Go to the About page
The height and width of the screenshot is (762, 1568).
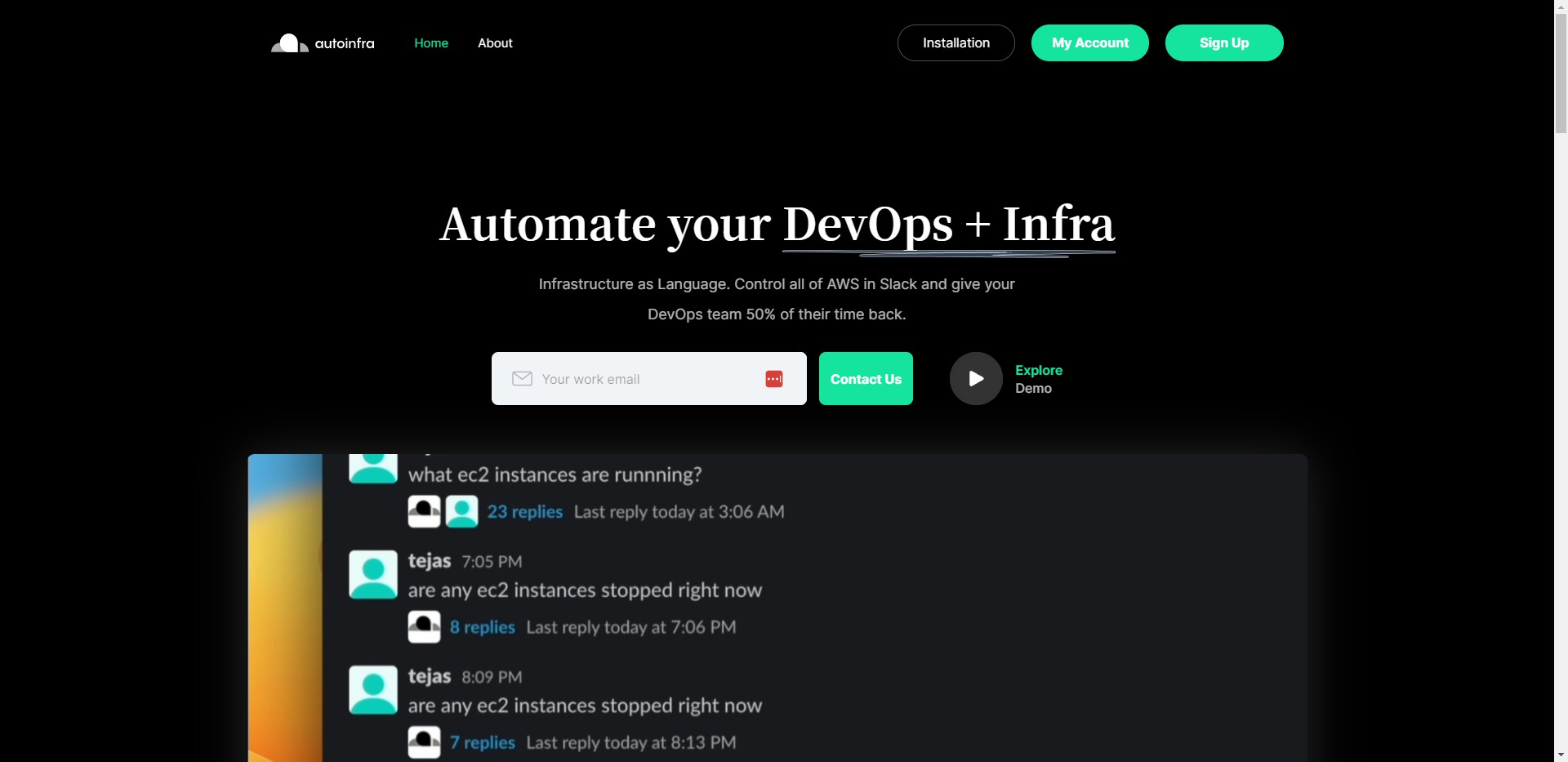[495, 43]
